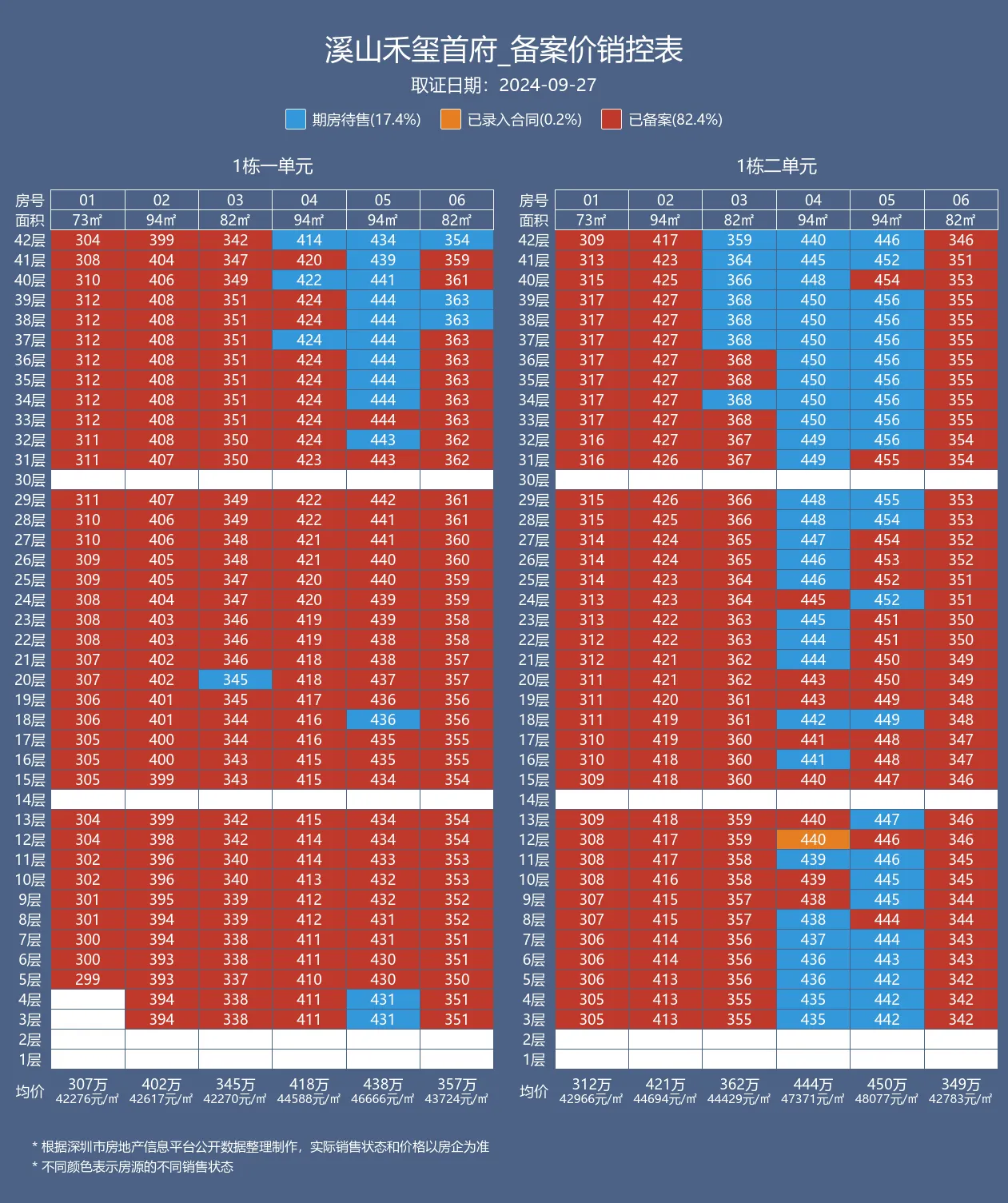
Task: Click the red 已备案 legend swatch
Action: pos(612,120)
